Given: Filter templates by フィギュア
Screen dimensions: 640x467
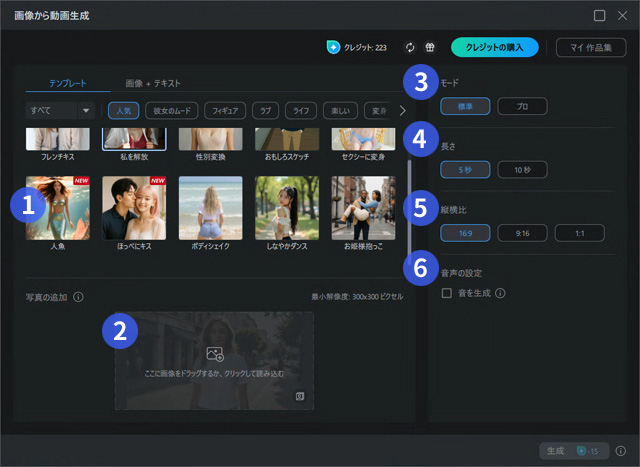Looking at the screenshot, I should tap(225, 111).
